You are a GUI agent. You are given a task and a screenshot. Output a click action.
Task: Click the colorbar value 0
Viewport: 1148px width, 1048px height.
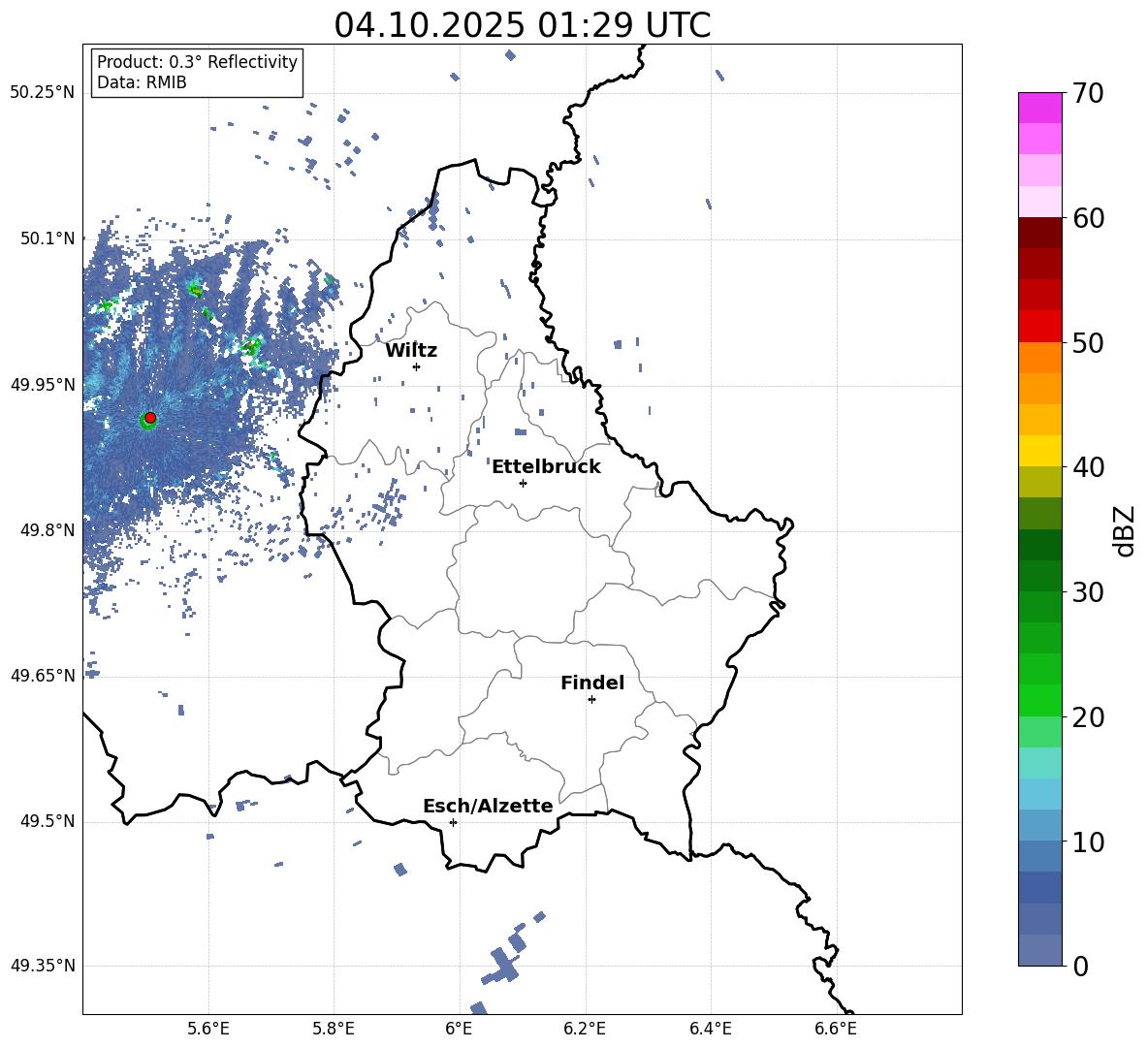pos(1081,966)
